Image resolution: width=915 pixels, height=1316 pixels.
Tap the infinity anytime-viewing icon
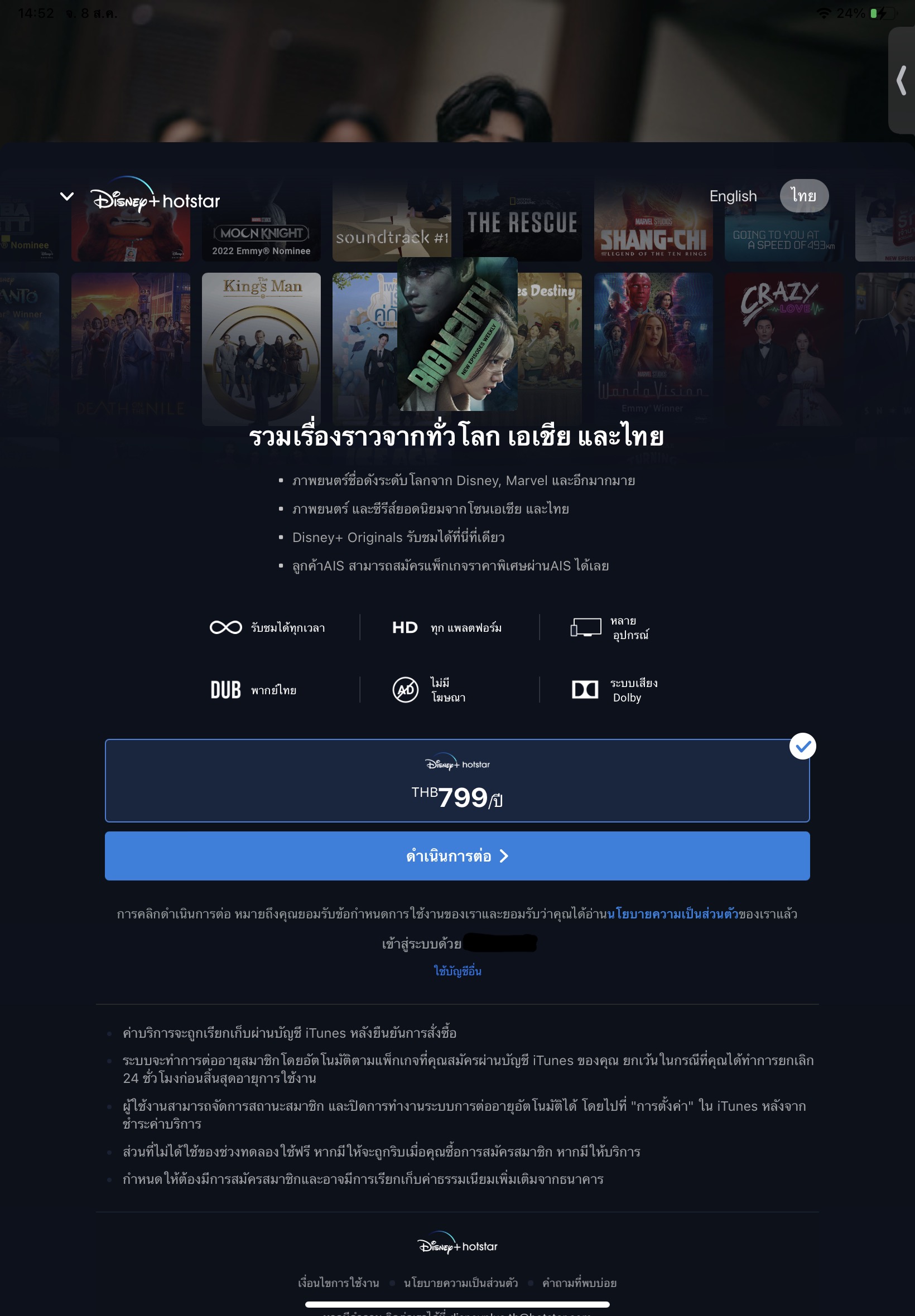pyautogui.click(x=226, y=627)
